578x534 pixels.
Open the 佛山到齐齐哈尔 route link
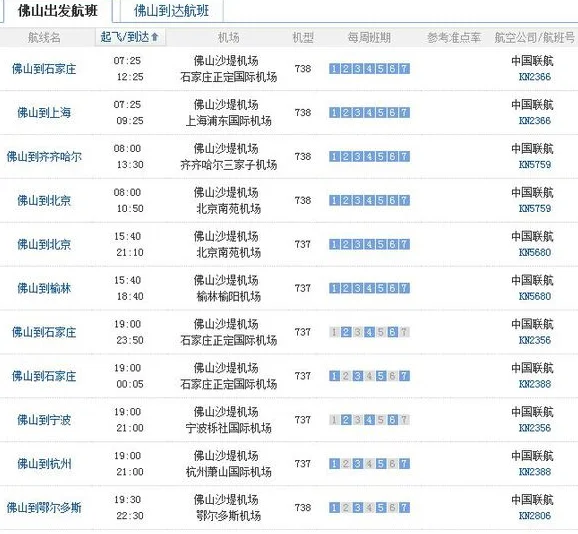point(44,157)
